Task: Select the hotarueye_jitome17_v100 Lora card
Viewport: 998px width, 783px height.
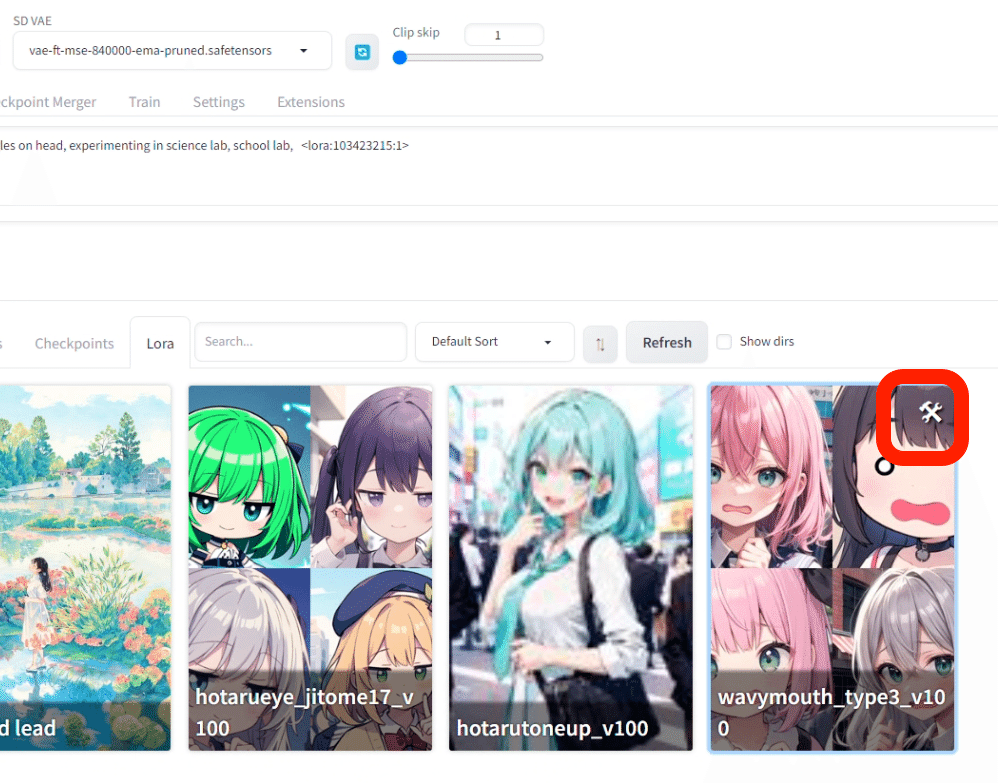Action: click(310, 568)
